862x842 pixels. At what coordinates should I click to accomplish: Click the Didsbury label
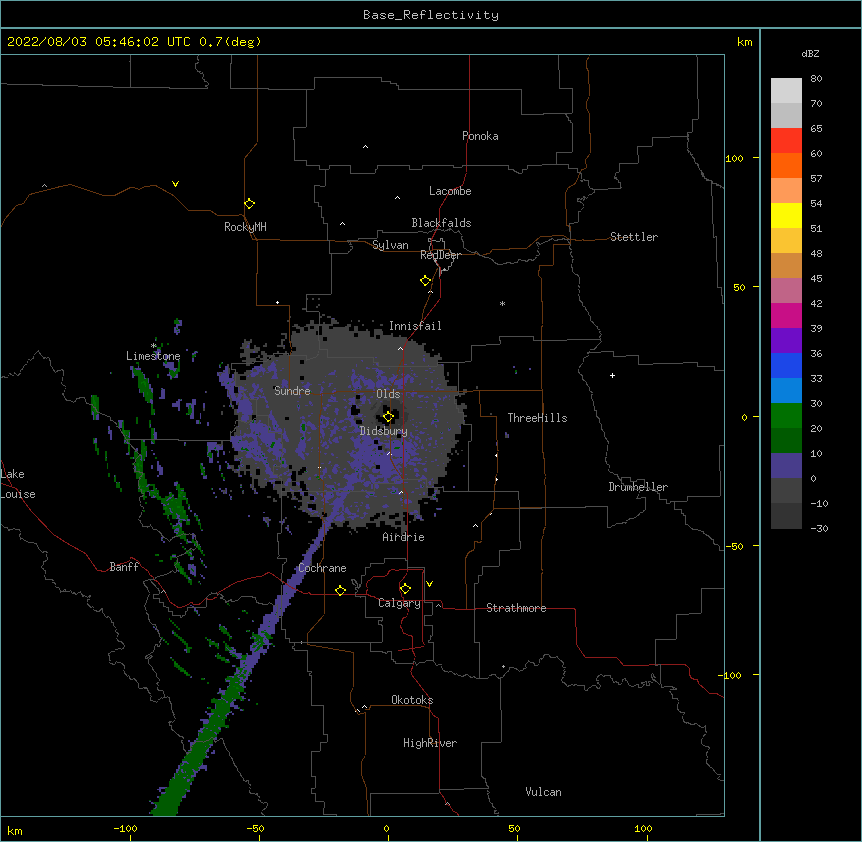tap(384, 431)
